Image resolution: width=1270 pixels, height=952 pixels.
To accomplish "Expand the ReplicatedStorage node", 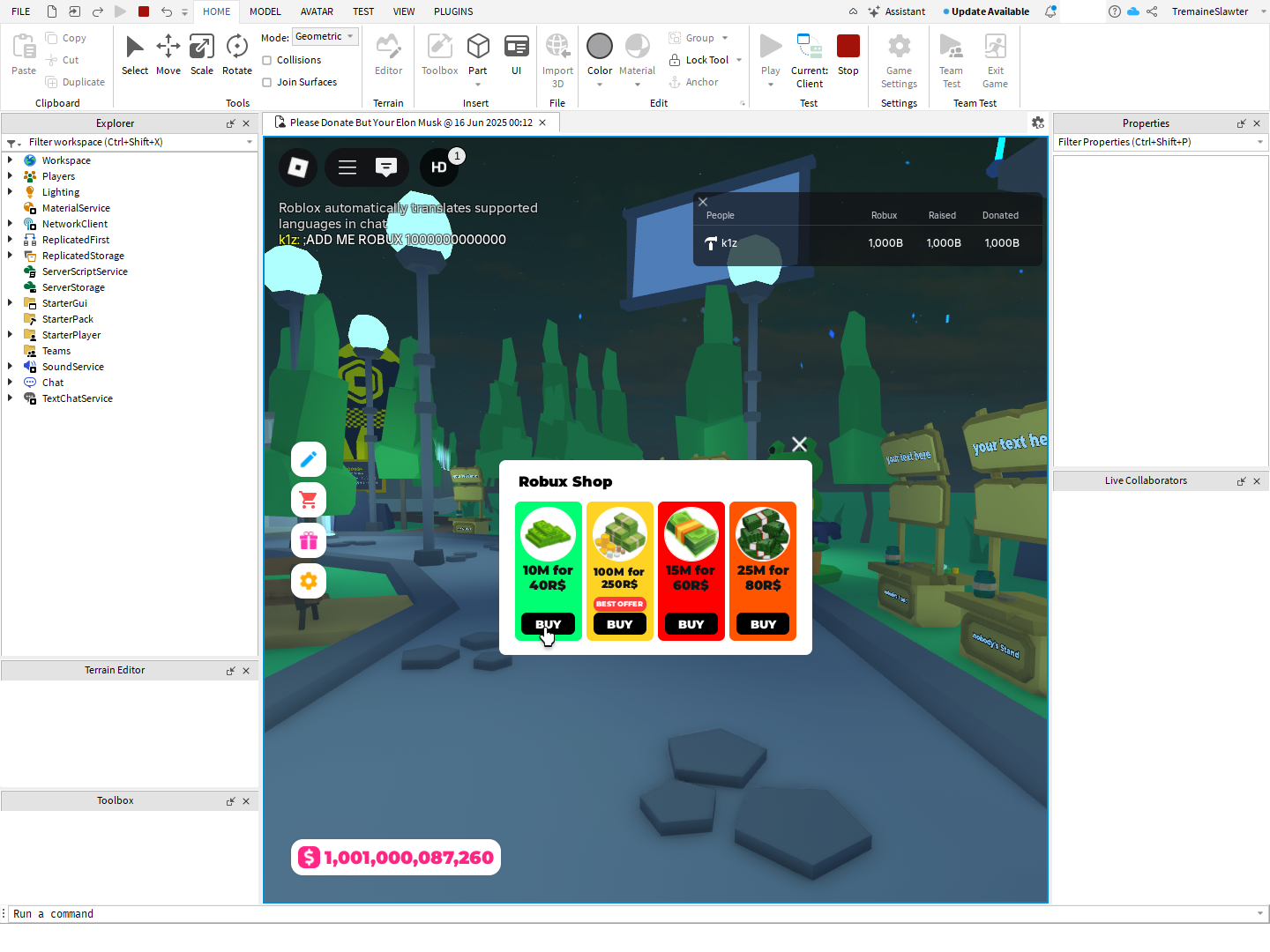I will tap(10, 256).
